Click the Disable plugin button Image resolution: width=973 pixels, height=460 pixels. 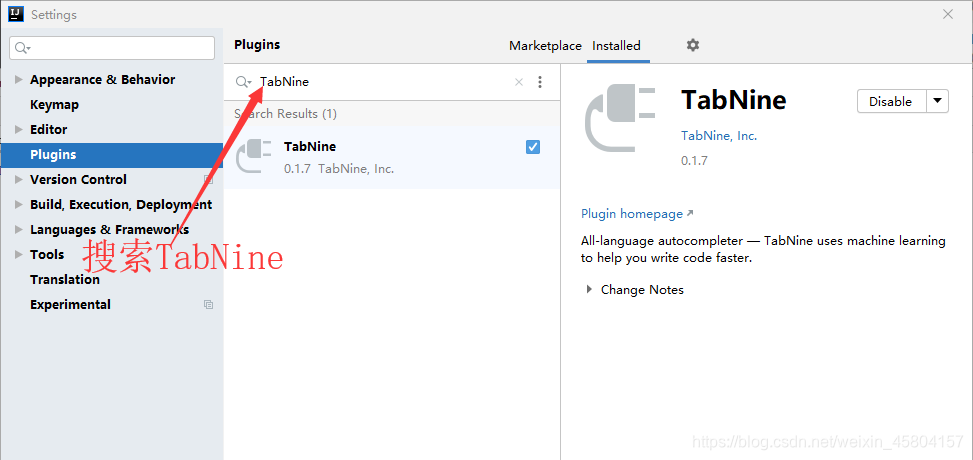tap(891, 101)
